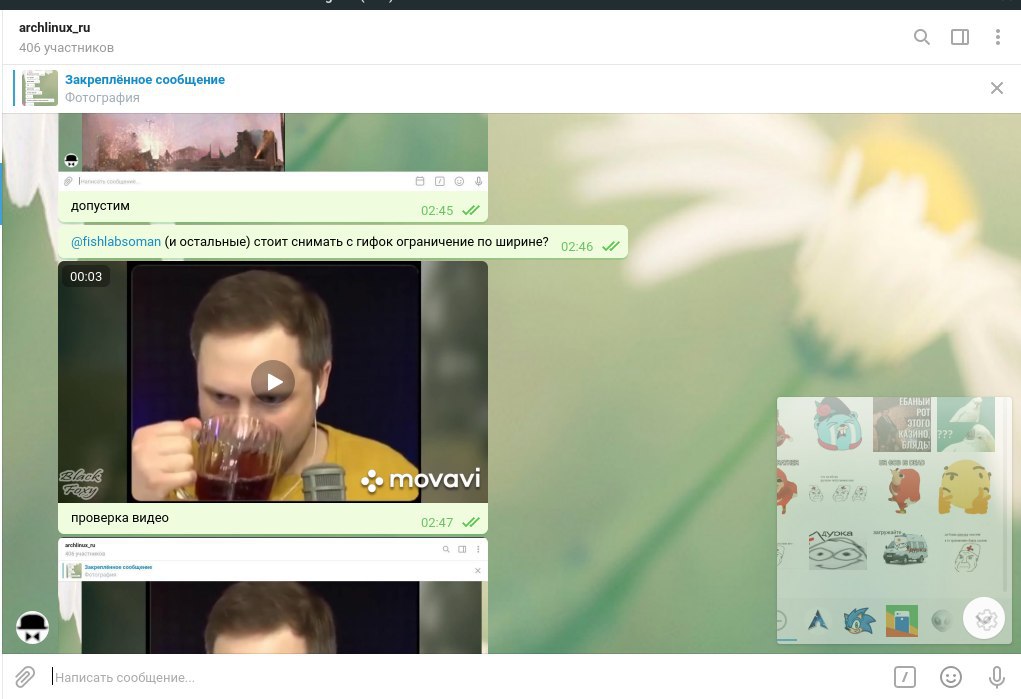Screen dimensions: 1021x699
Task: Switch to the gray alien sticker set
Action: coord(941,621)
